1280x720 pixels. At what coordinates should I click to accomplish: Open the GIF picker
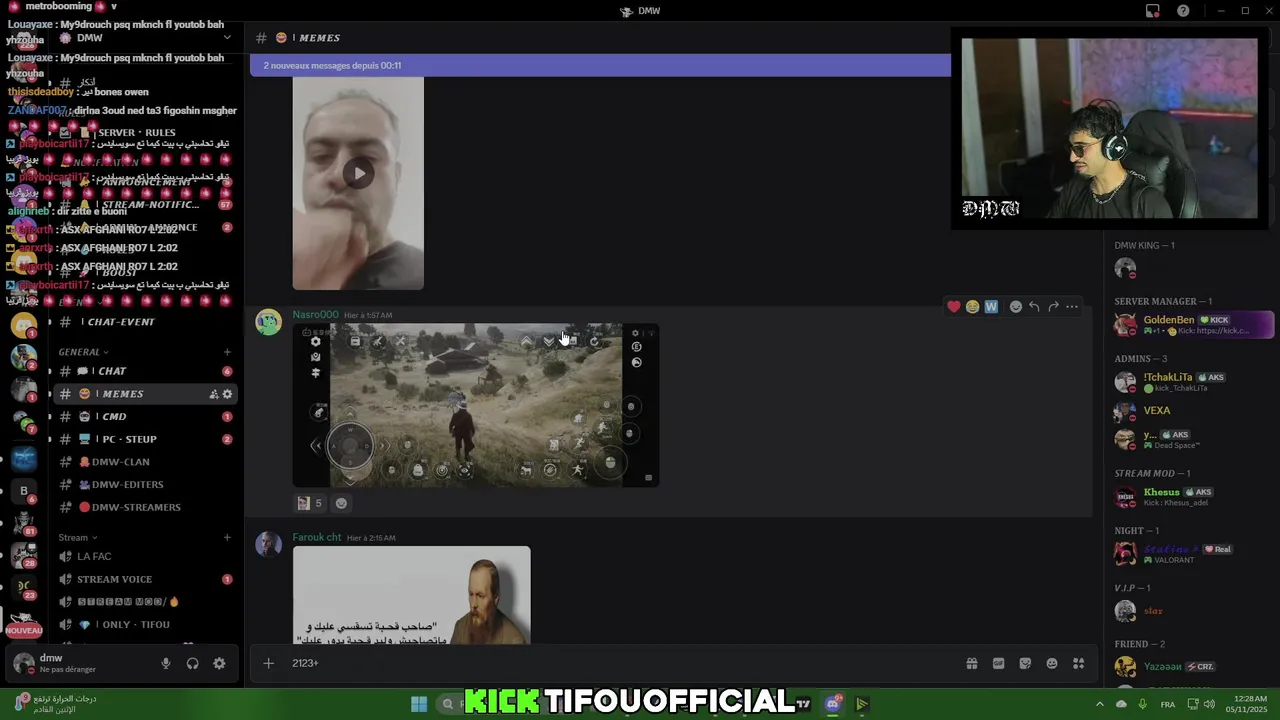(998, 663)
